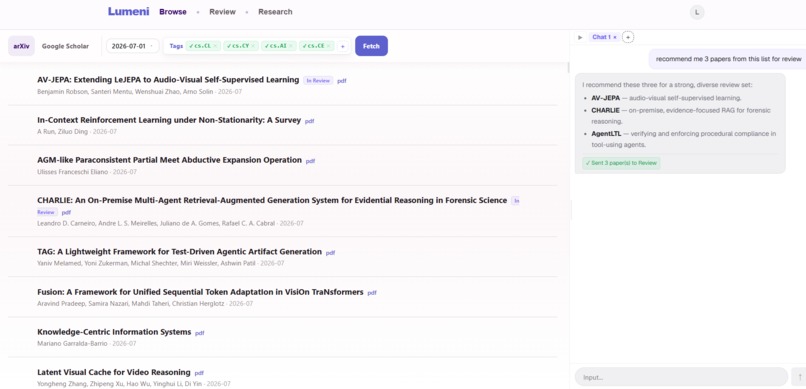Select the arXiv source
Image resolution: width=806 pixels, height=389 pixels.
point(21,46)
